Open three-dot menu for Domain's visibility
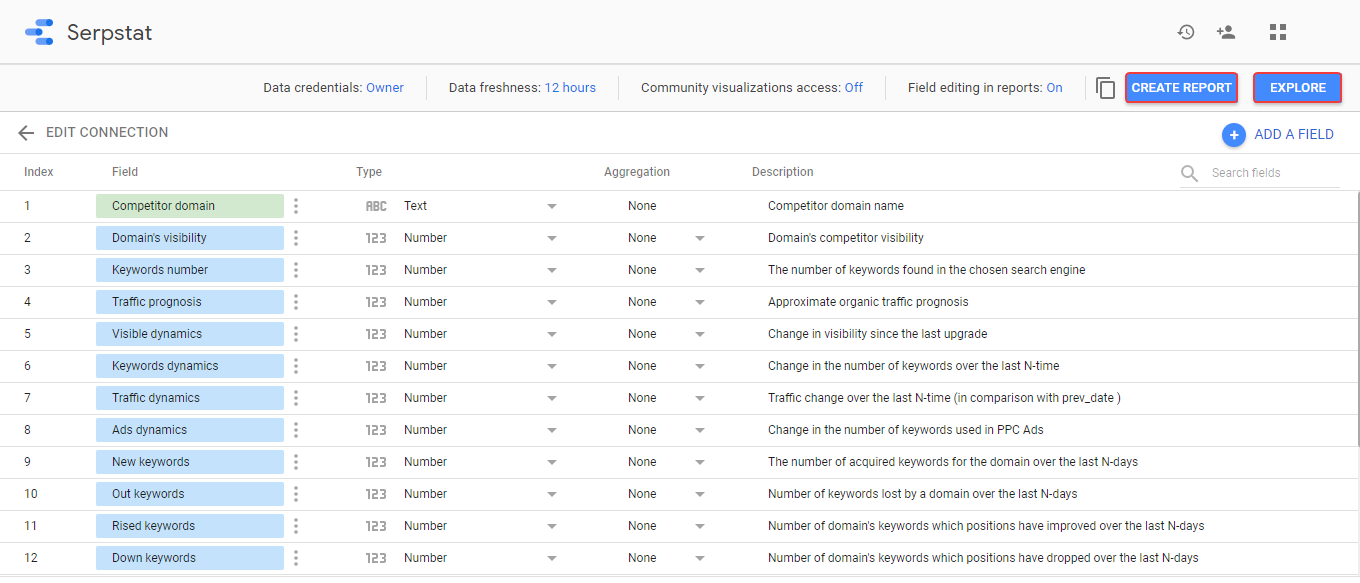 point(296,238)
